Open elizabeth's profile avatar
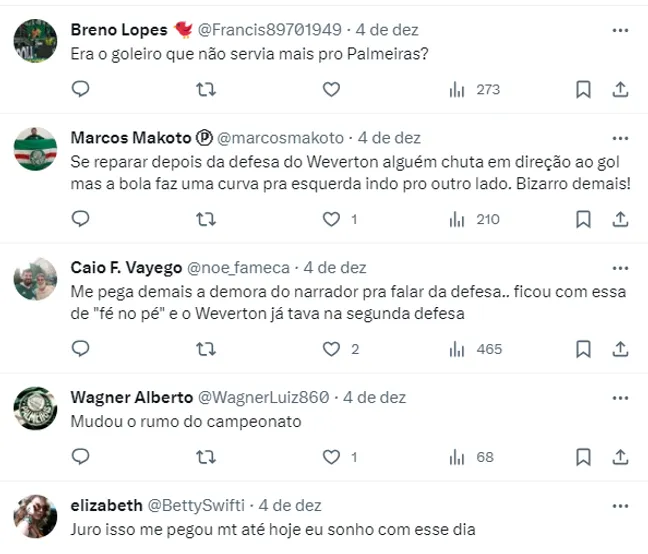This screenshot has height=554, width=648. pos(34,513)
